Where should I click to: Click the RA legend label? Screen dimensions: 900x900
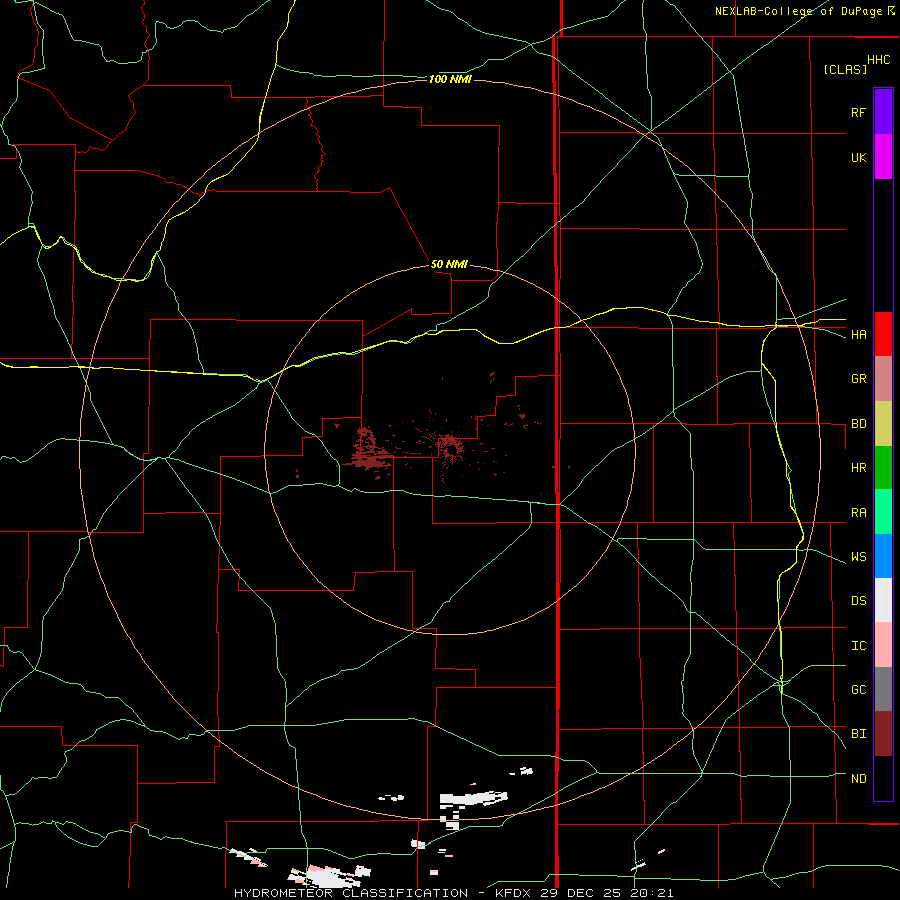(858, 513)
